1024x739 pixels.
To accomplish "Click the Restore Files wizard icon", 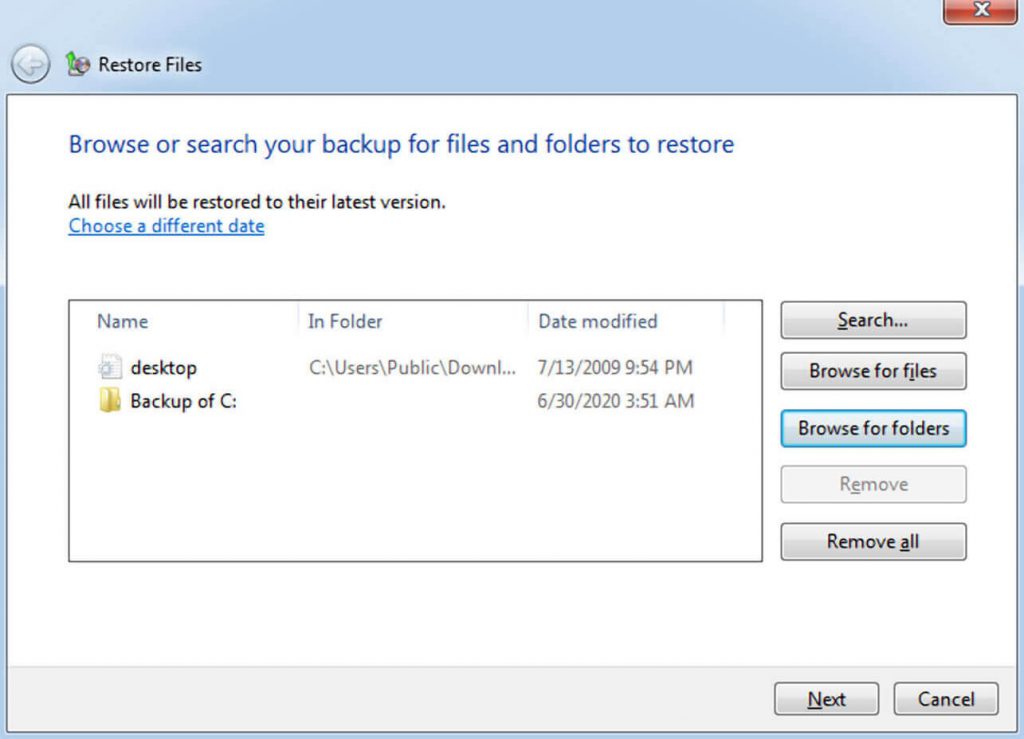I will click(78, 64).
